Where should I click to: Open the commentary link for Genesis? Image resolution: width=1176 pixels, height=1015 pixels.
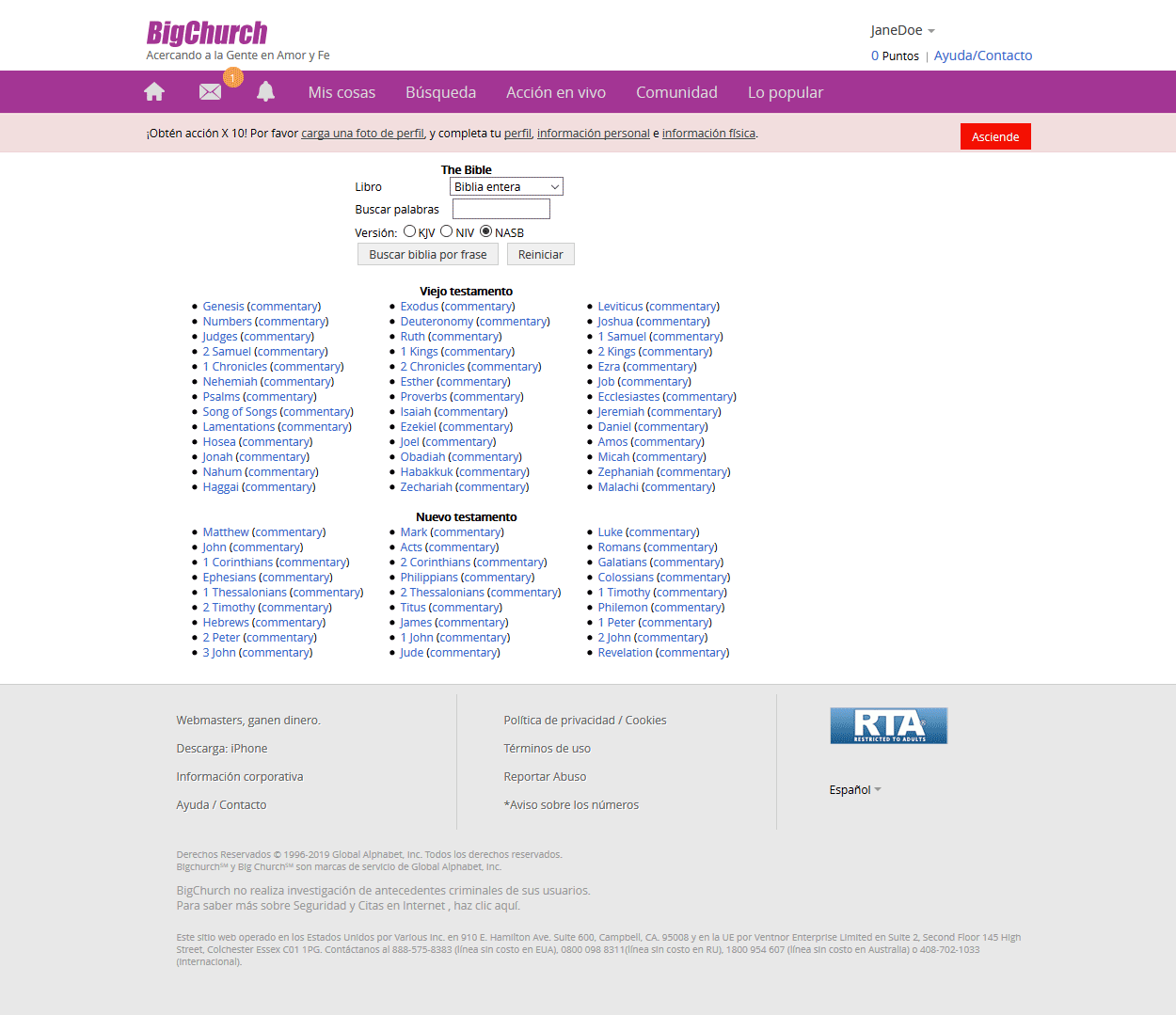coord(284,307)
